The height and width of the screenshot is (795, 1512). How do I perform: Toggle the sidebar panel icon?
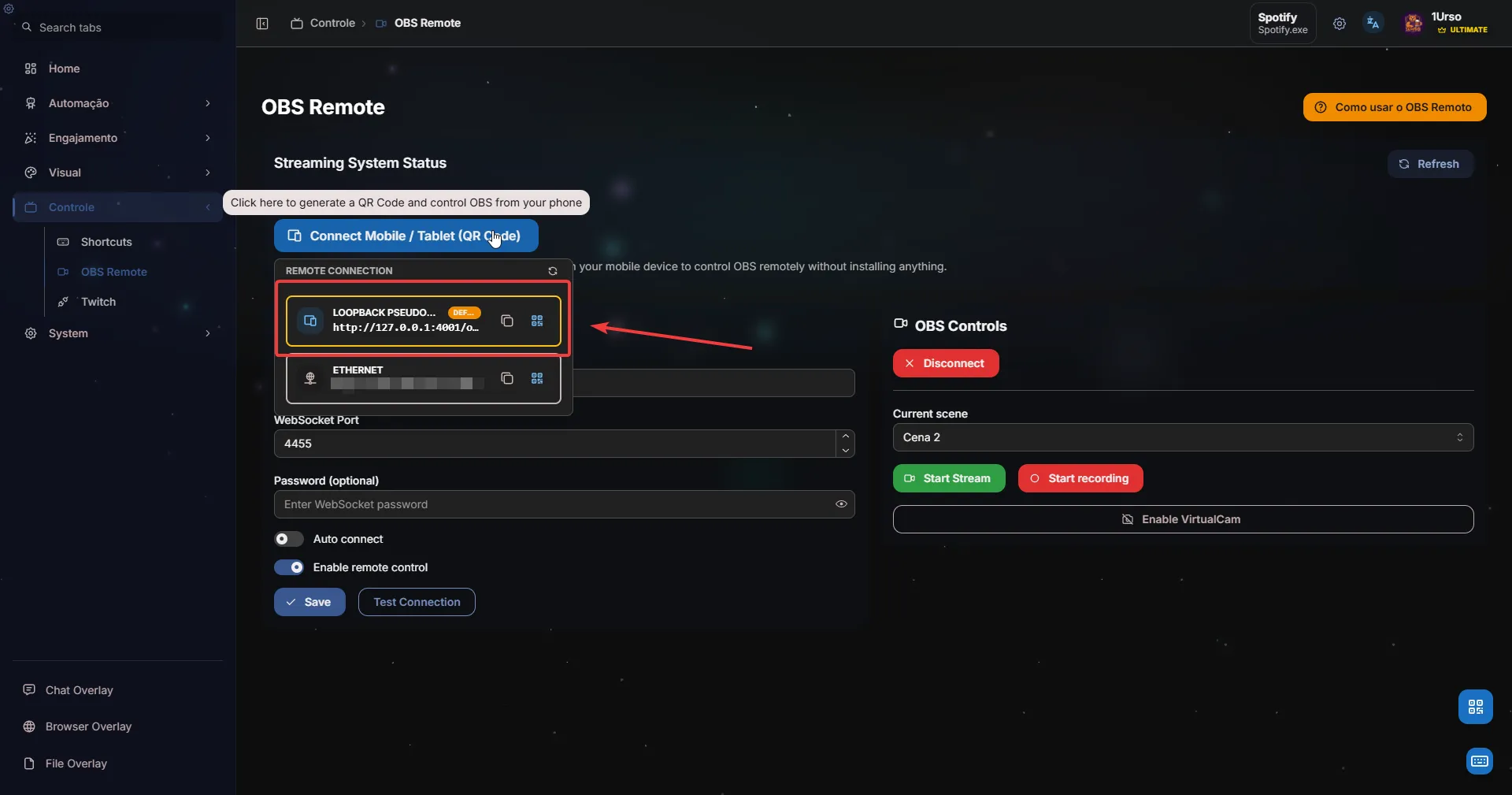(262, 24)
